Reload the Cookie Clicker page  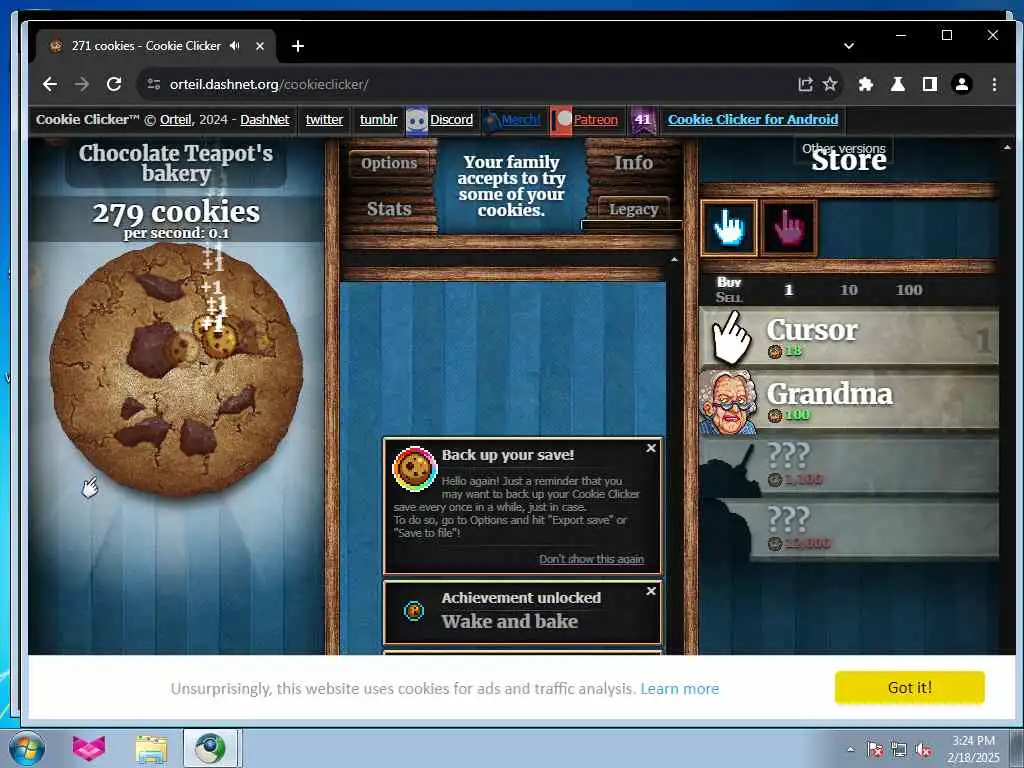pyautogui.click(x=114, y=84)
